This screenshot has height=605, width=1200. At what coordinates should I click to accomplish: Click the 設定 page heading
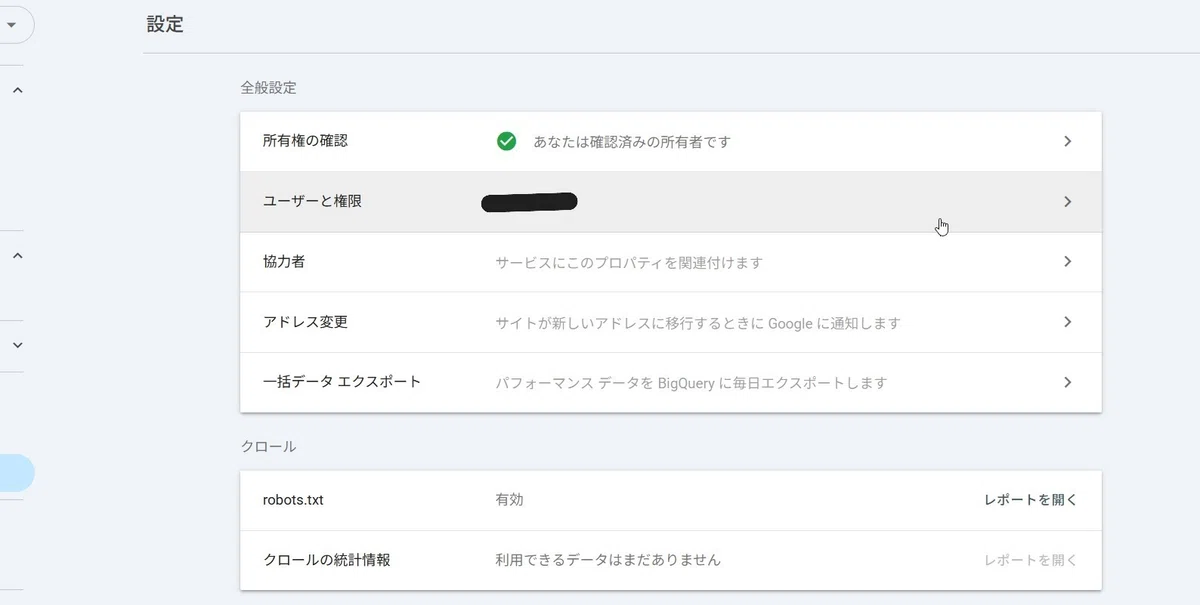(x=165, y=25)
